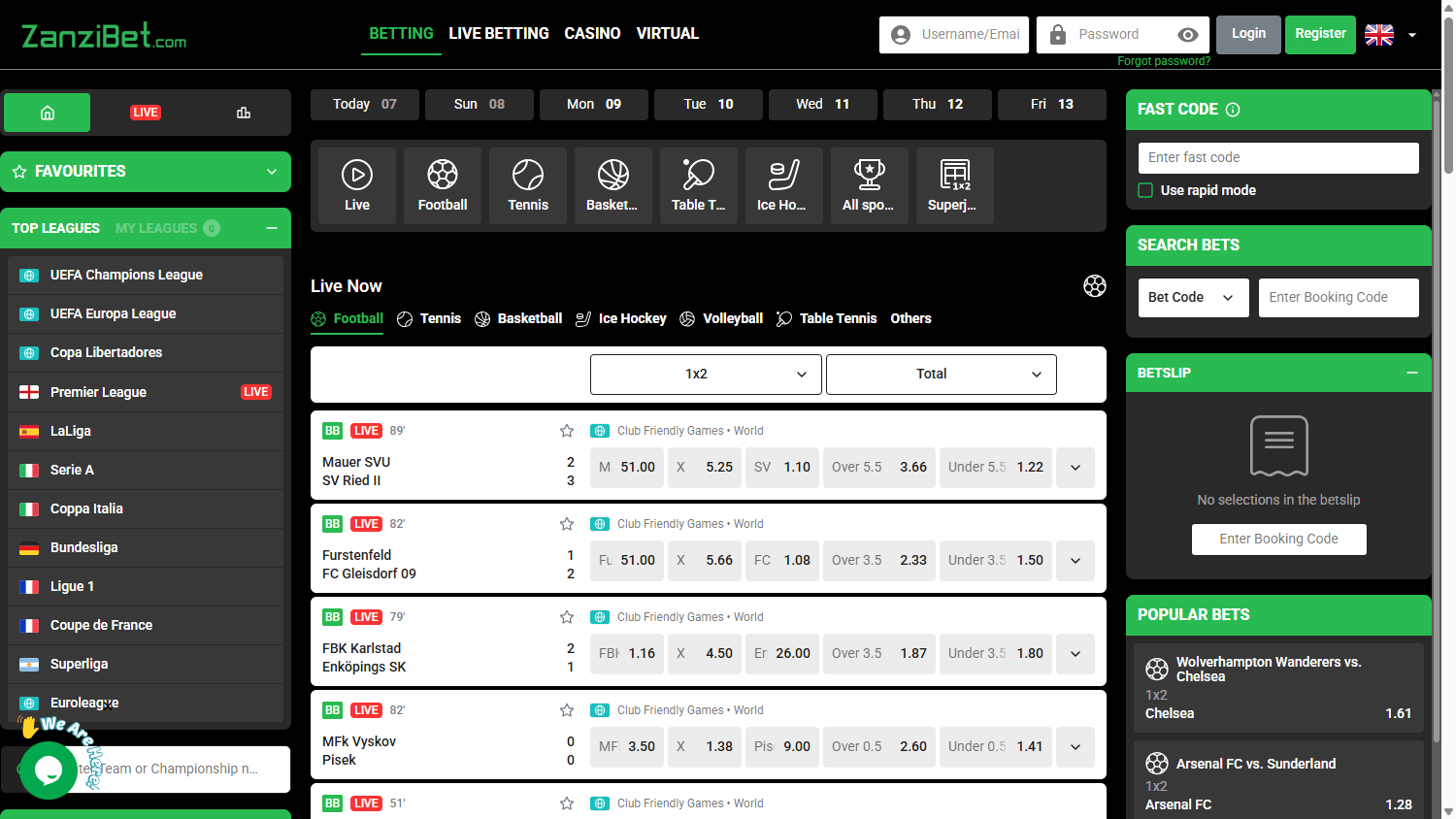Favourite the Mauer SVU match with the star

point(567,430)
